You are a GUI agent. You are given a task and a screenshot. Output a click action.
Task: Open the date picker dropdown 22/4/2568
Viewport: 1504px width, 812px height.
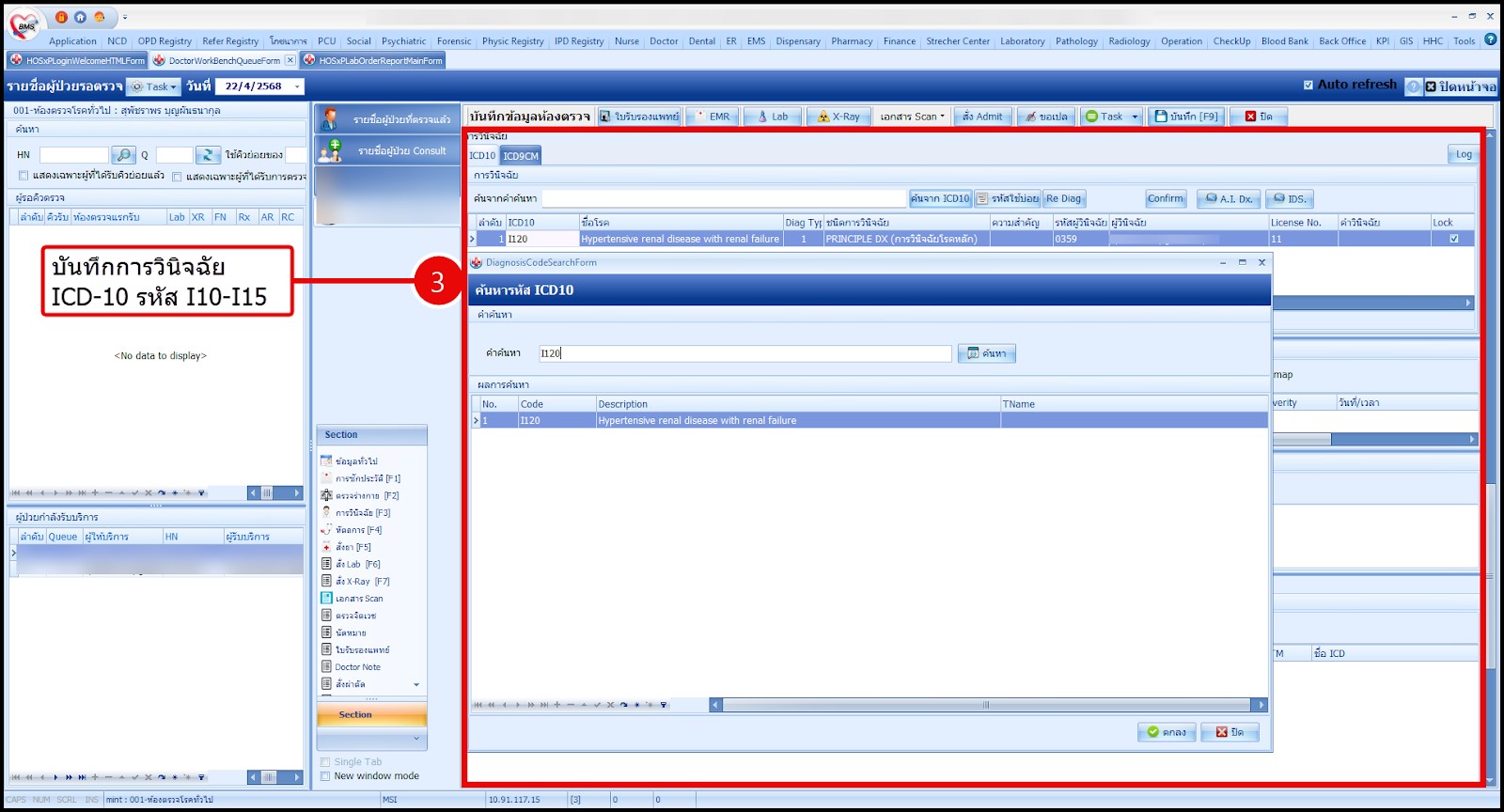click(298, 86)
